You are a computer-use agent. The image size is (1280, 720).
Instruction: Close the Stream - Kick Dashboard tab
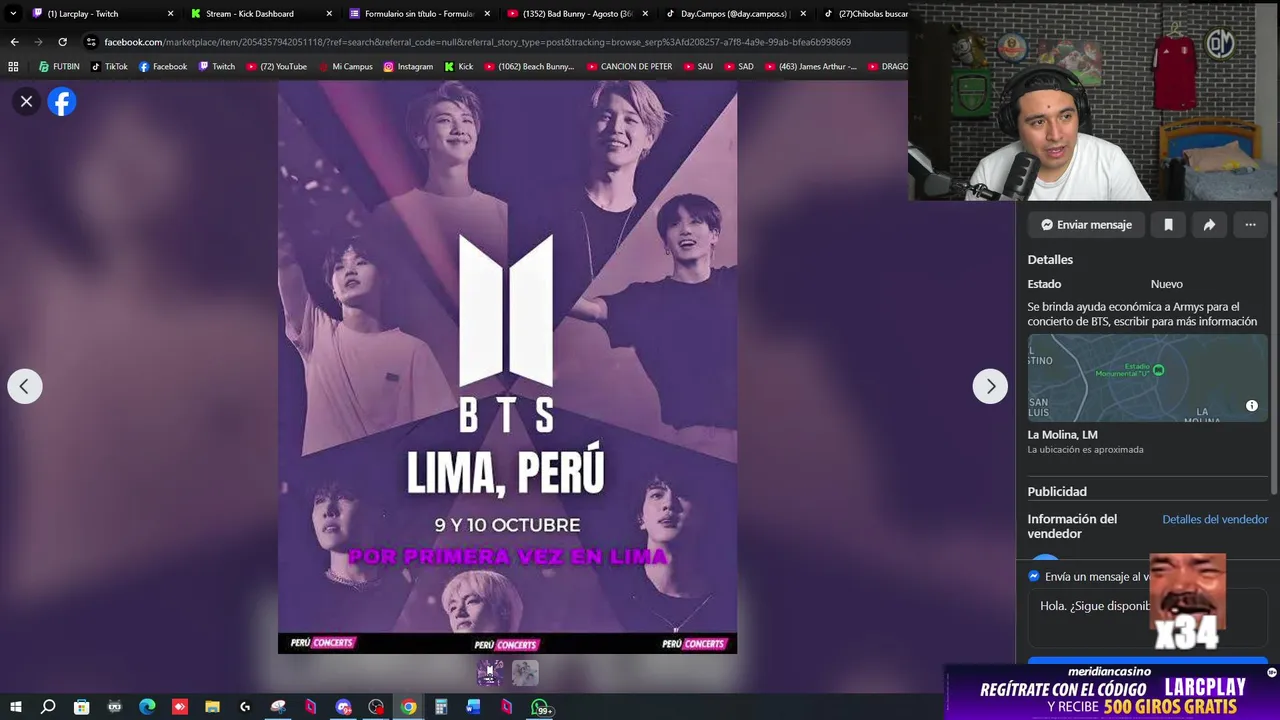329,13
